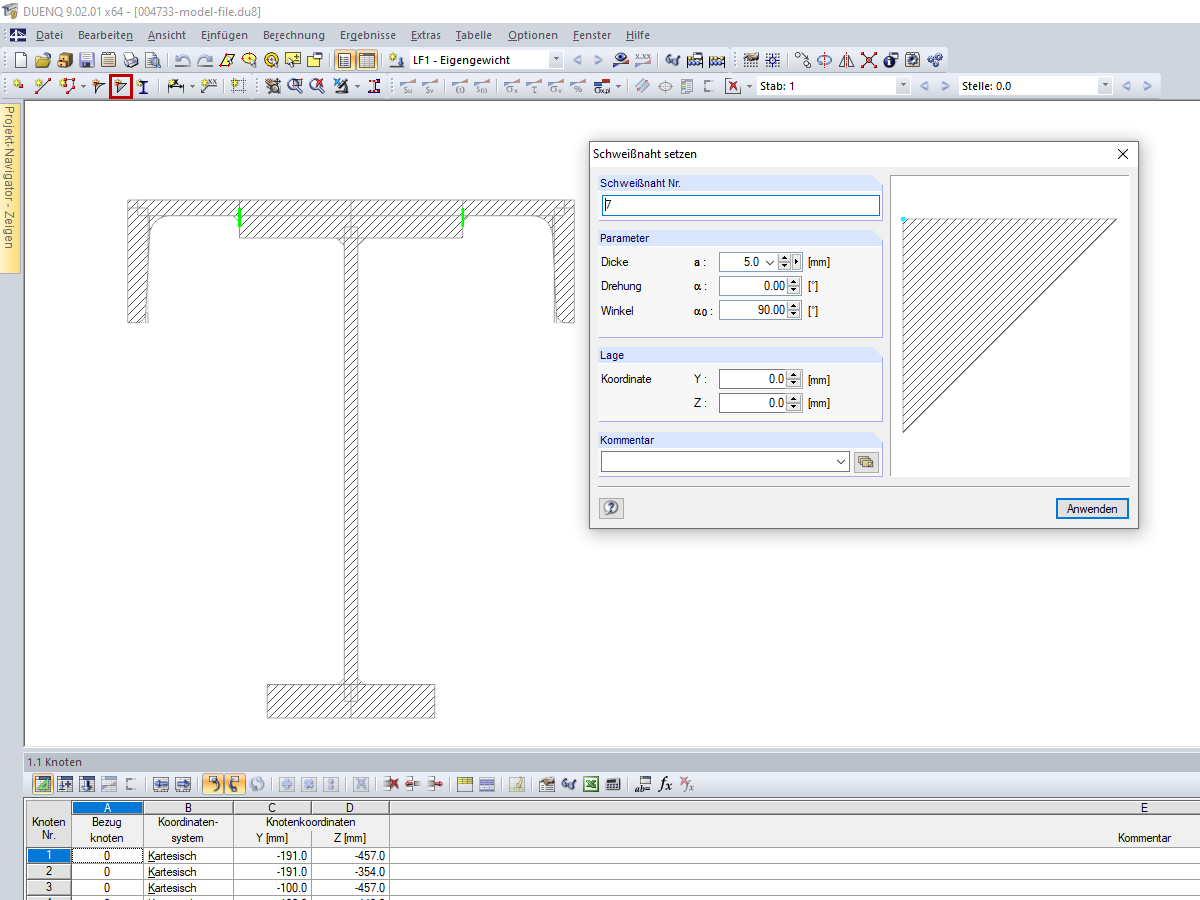The height and width of the screenshot is (900, 1200).
Task: Go to next load case arrow
Action: pyautogui.click(x=598, y=60)
